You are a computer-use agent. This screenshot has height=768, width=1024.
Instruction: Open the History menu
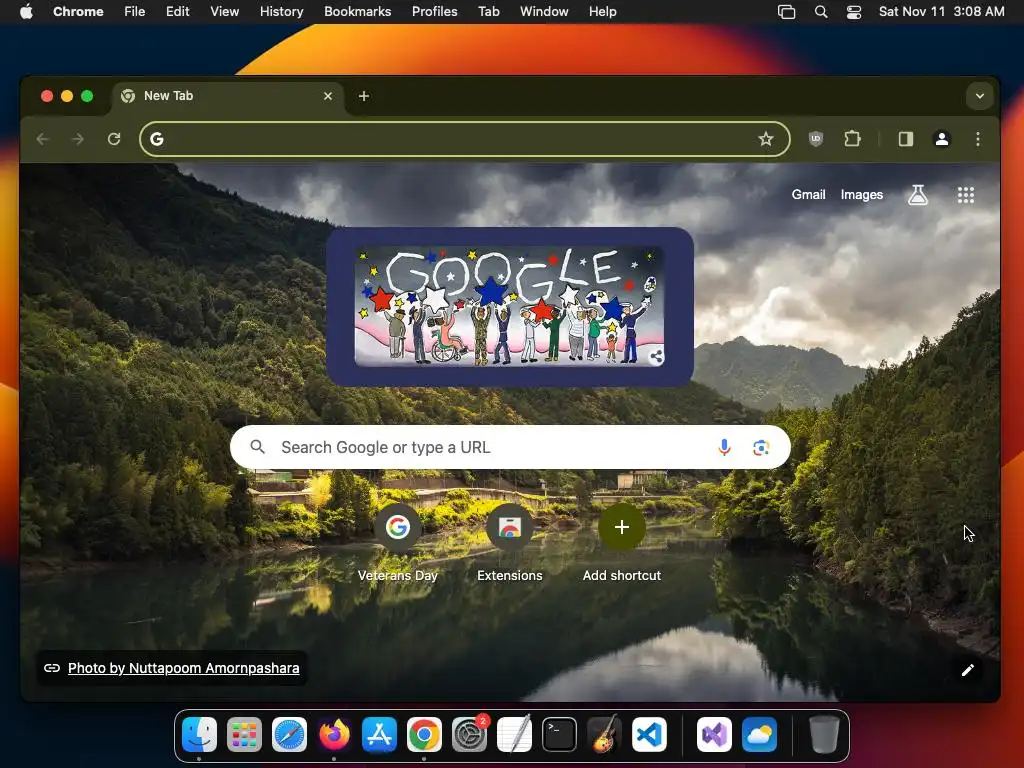[x=281, y=12]
